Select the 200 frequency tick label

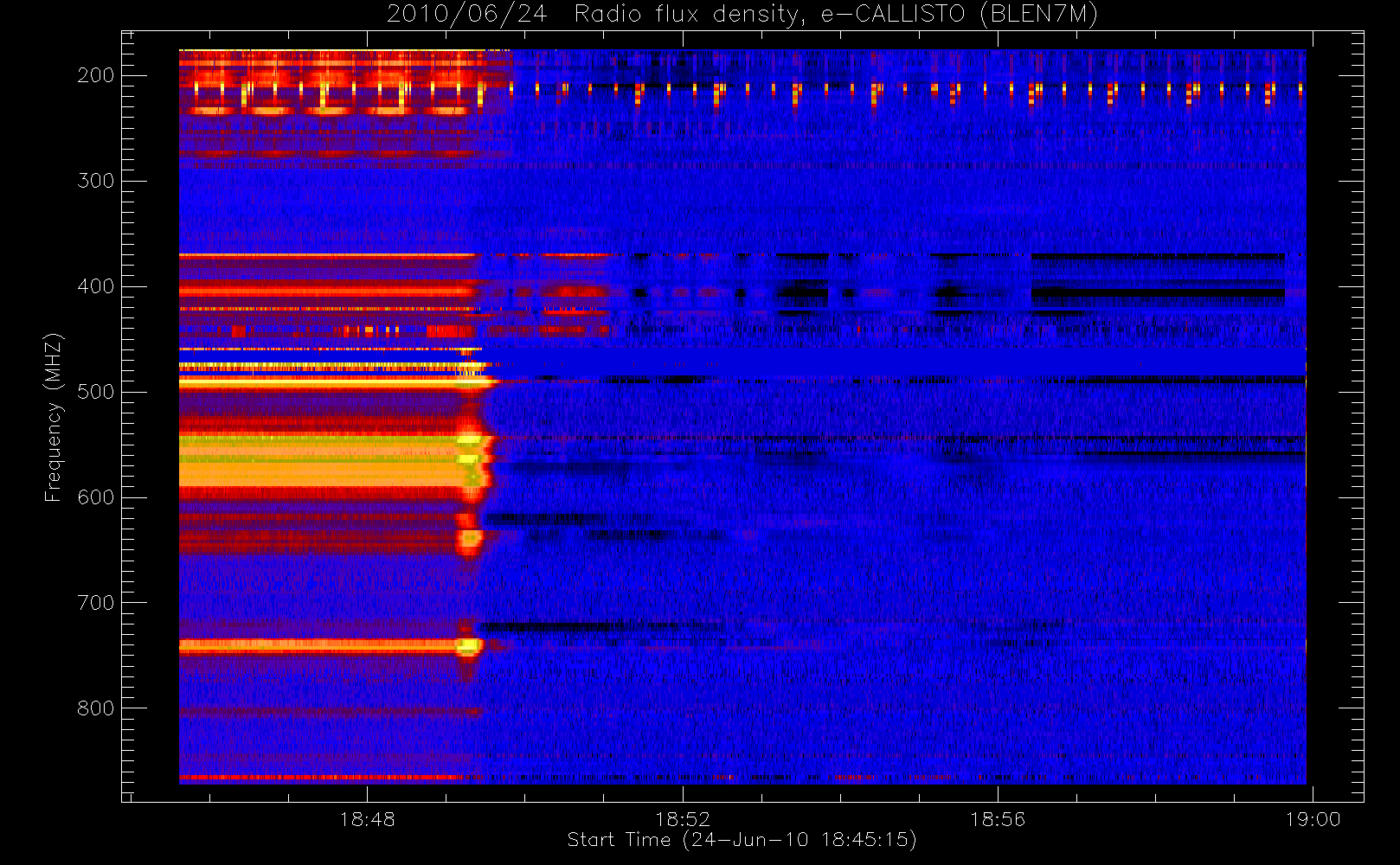[96, 75]
